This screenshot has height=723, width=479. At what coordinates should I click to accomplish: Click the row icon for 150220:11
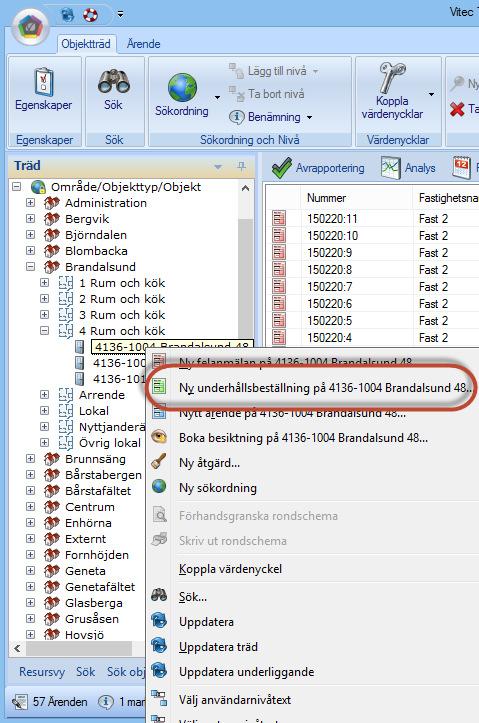click(279, 219)
